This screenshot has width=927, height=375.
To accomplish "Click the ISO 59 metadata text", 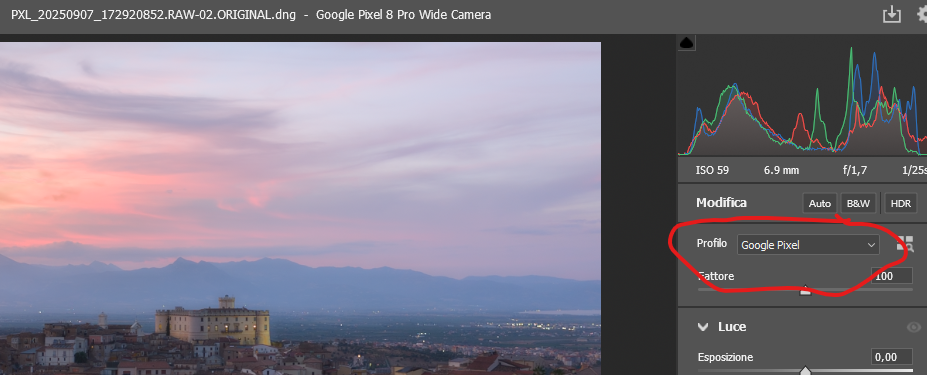I will (712, 170).
